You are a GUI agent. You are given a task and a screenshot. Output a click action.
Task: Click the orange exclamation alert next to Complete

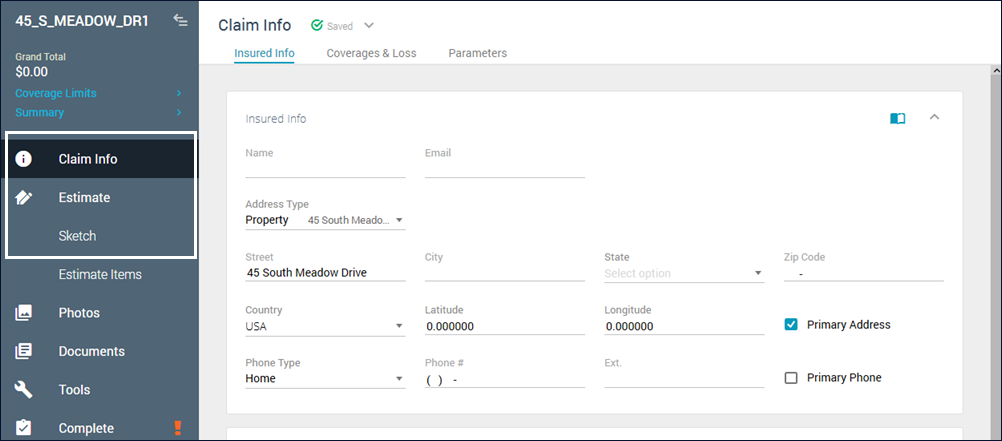pyautogui.click(x=178, y=428)
